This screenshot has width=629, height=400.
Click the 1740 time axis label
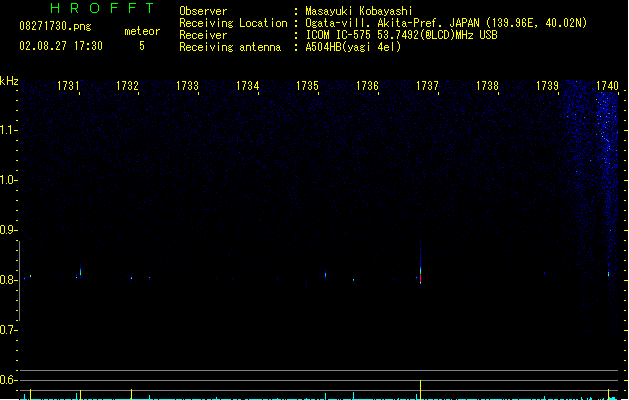coord(607,86)
